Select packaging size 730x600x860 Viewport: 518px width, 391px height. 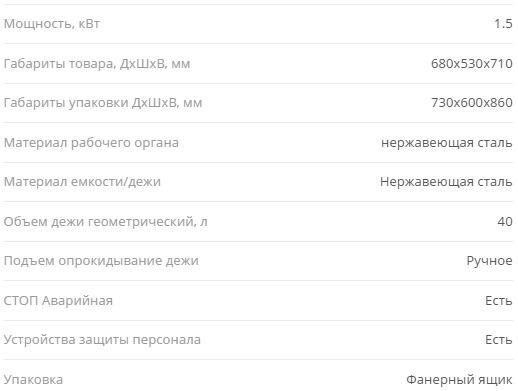472,103
